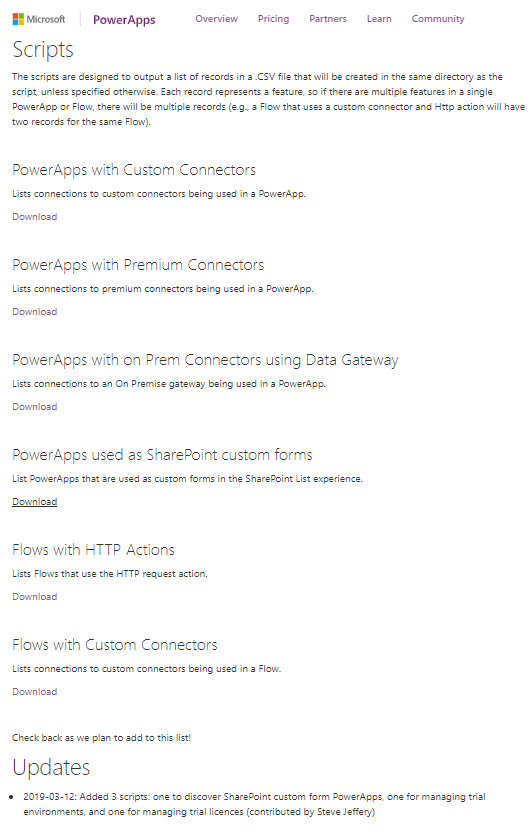Open the Overview menu item
The height and width of the screenshot is (838, 532).
[217, 19]
